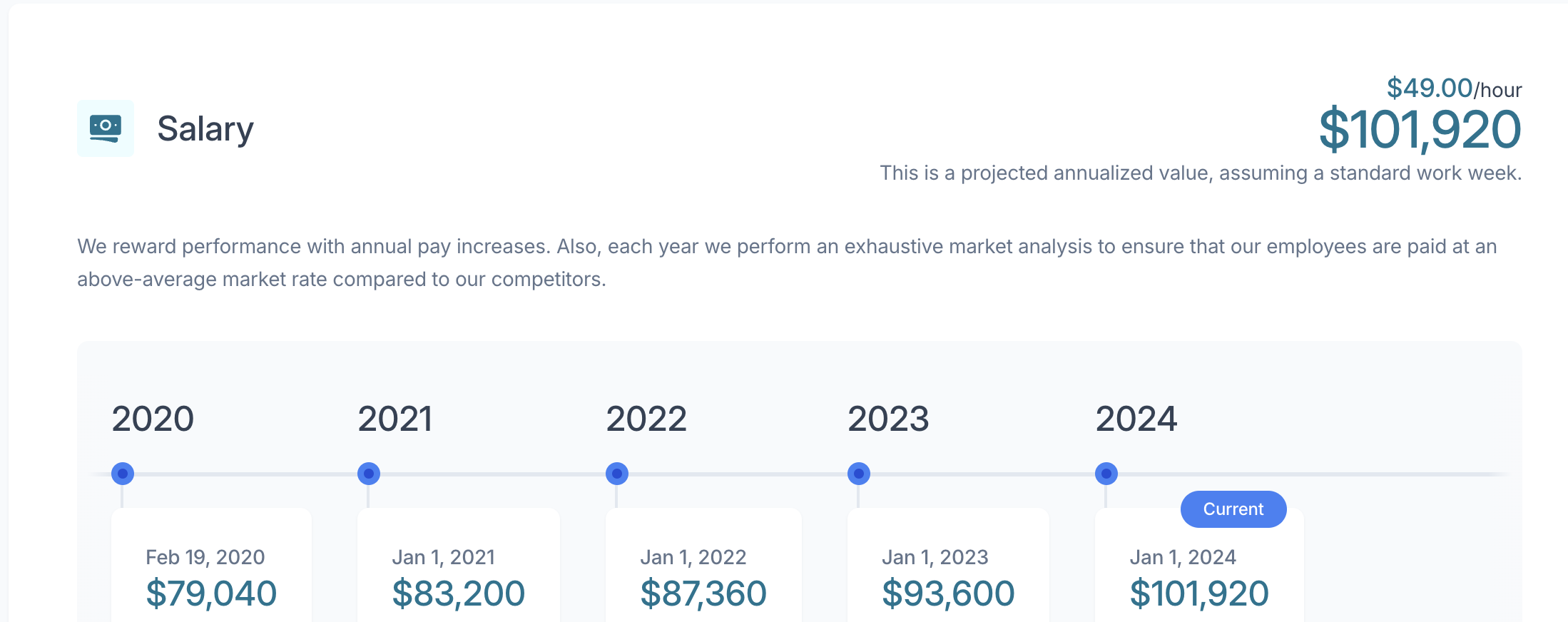Screen dimensions: 1568x622
Task: Open the Jan 1, 2022 salary card
Action: coord(703,565)
